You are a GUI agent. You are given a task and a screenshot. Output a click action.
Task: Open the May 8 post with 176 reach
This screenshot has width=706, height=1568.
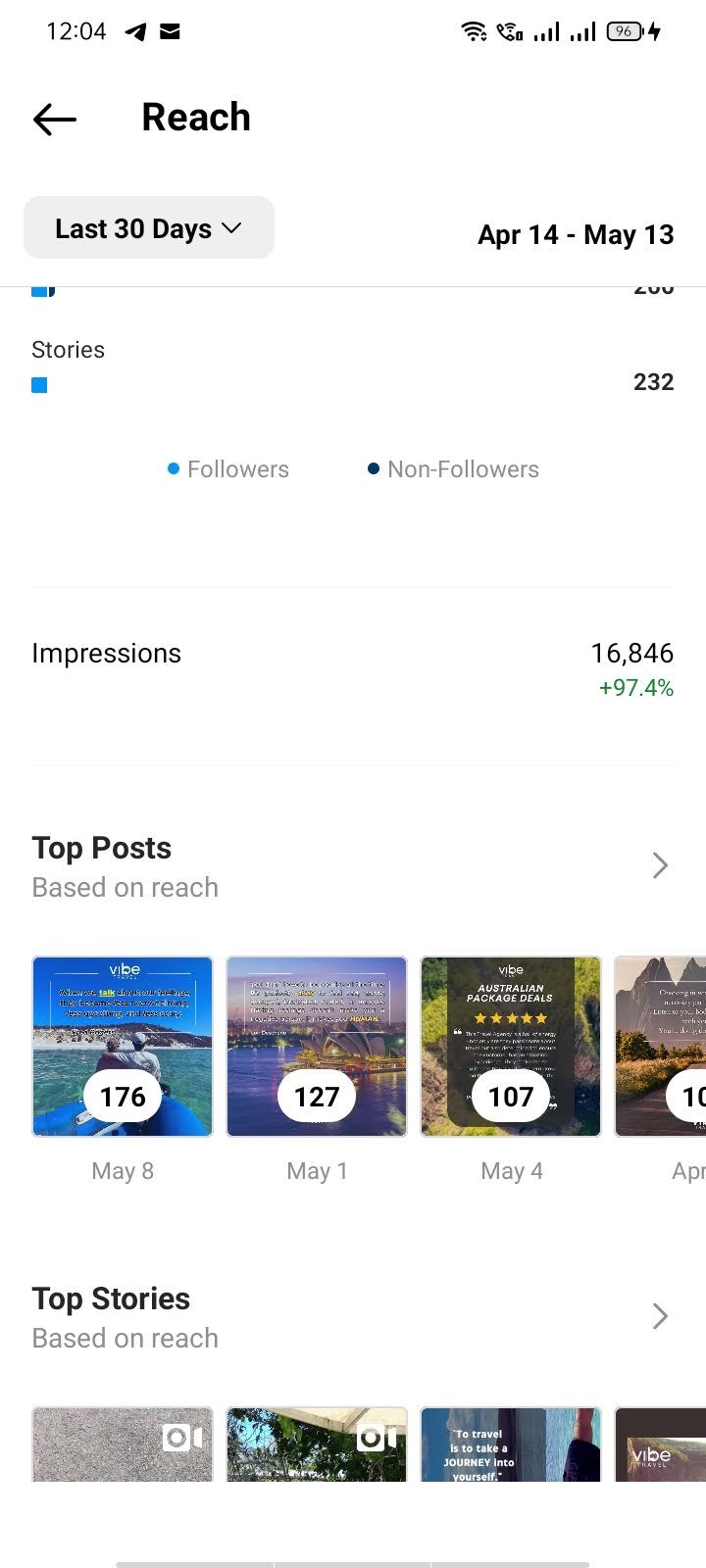pos(123,1047)
